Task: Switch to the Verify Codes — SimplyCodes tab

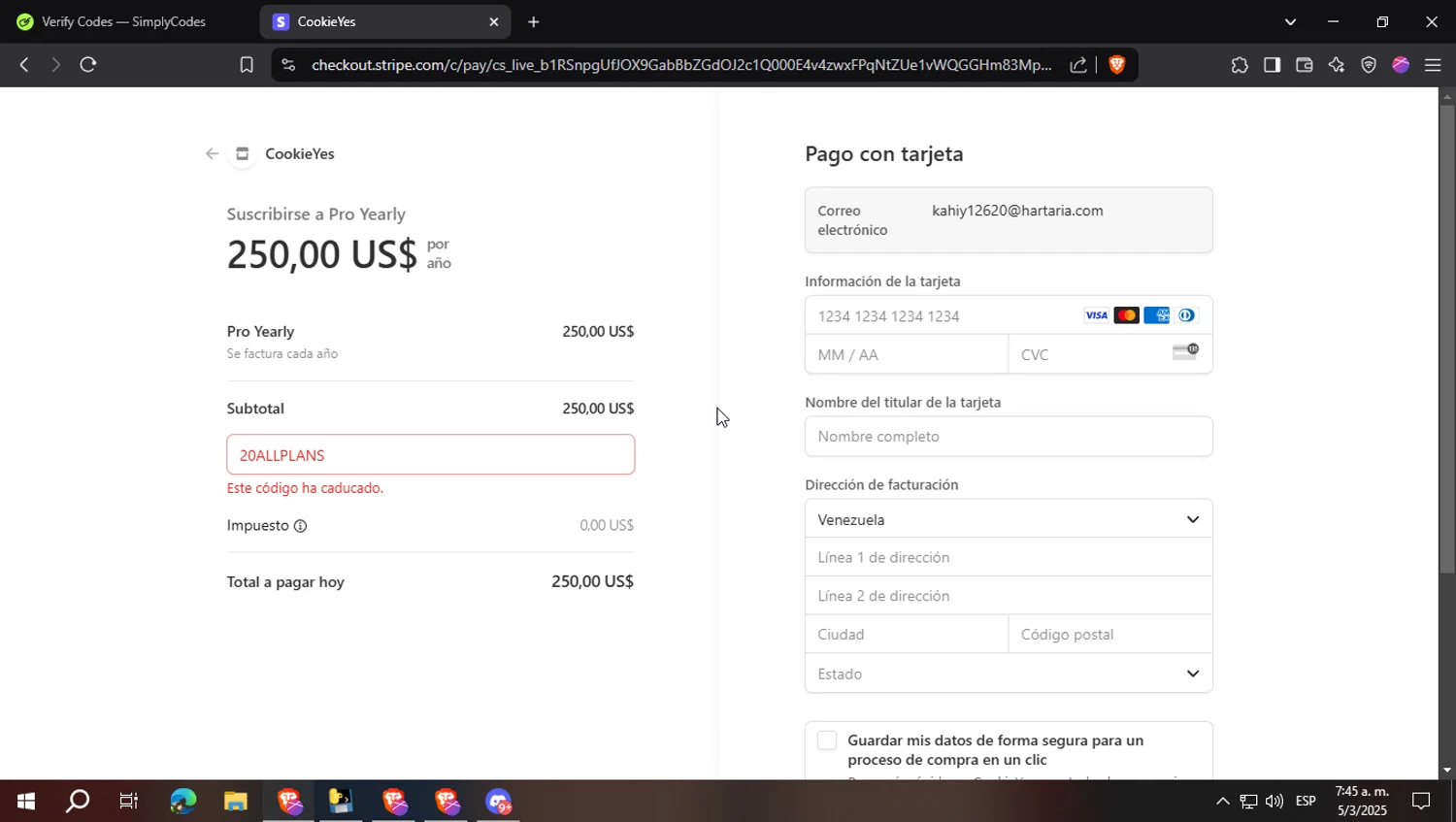Action: click(x=124, y=21)
